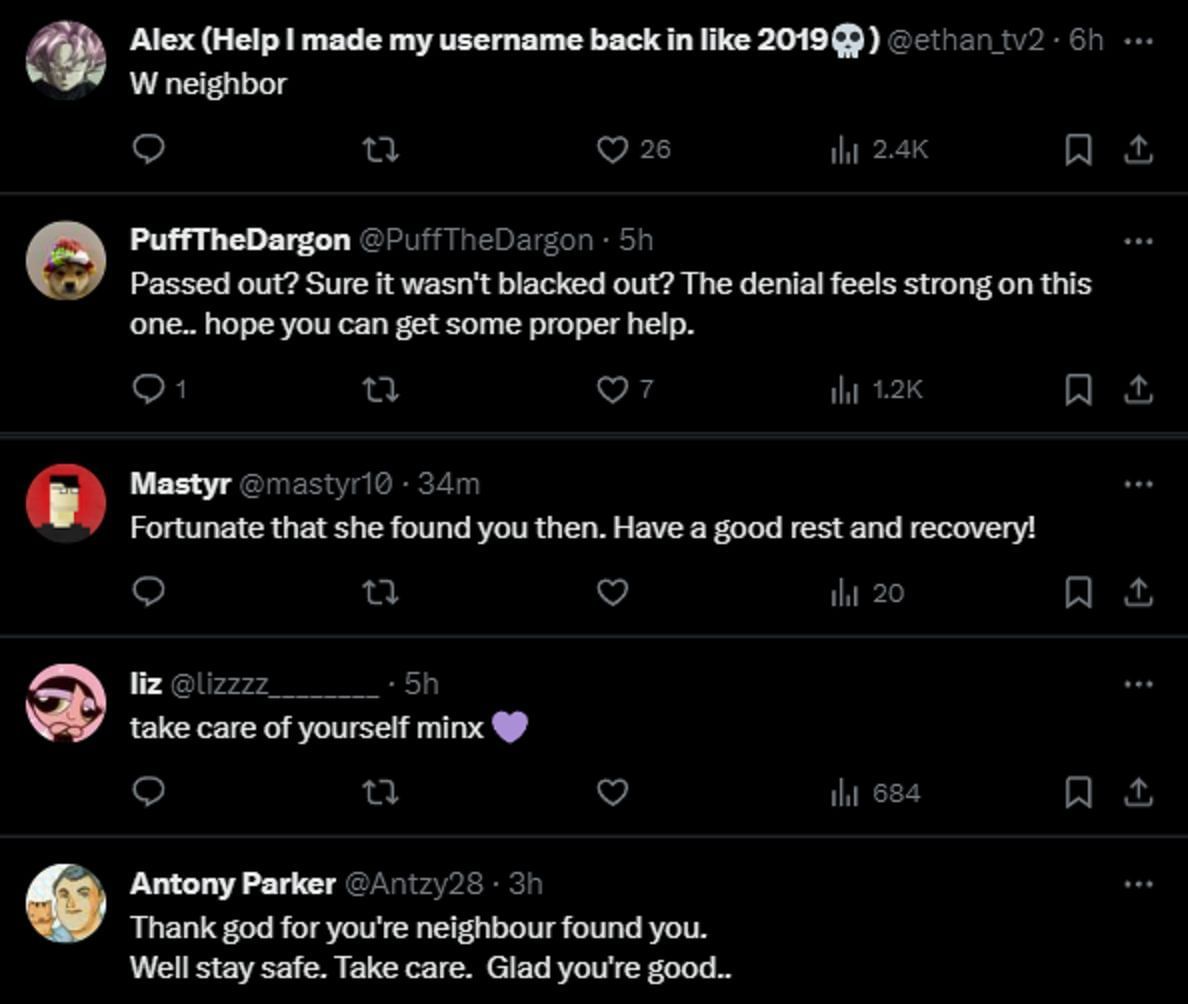Toggle like on liz's reply
The width and height of the screenshot is (1188, 1004).
click(x=611, y=793)
